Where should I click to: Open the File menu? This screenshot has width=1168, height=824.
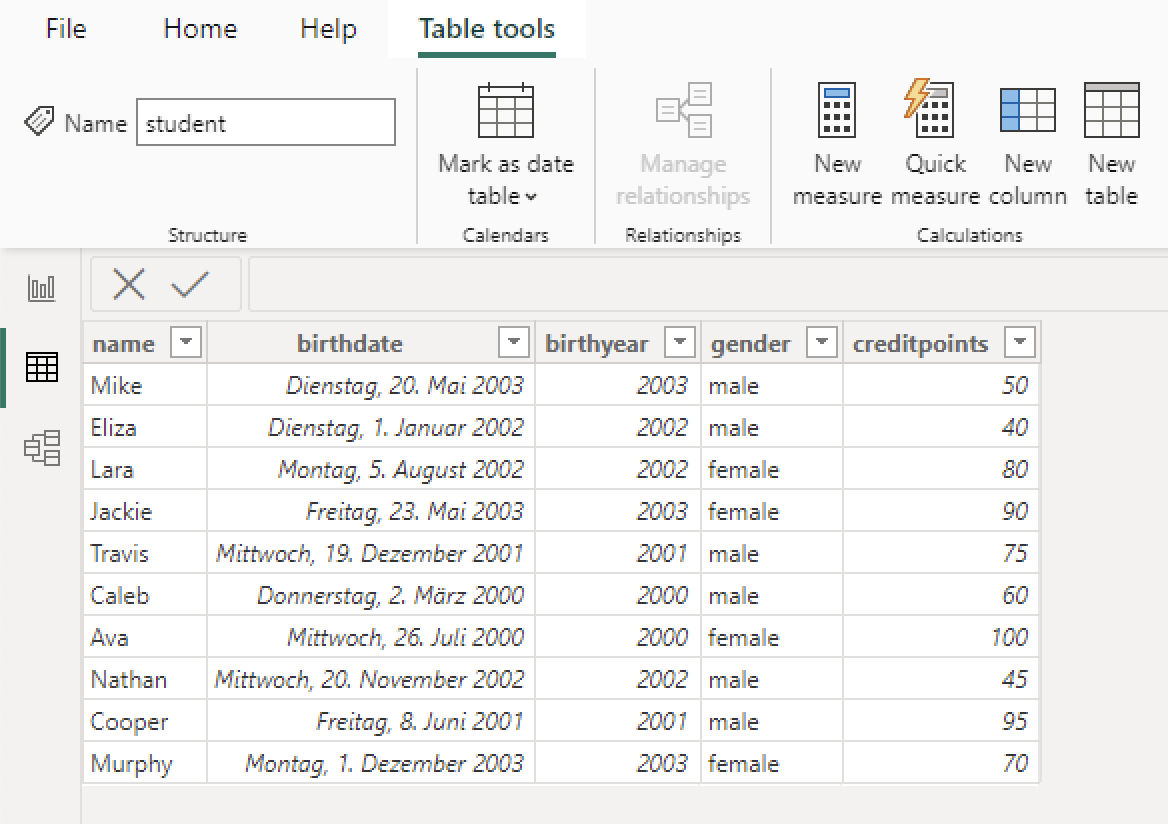pos(65,29)
